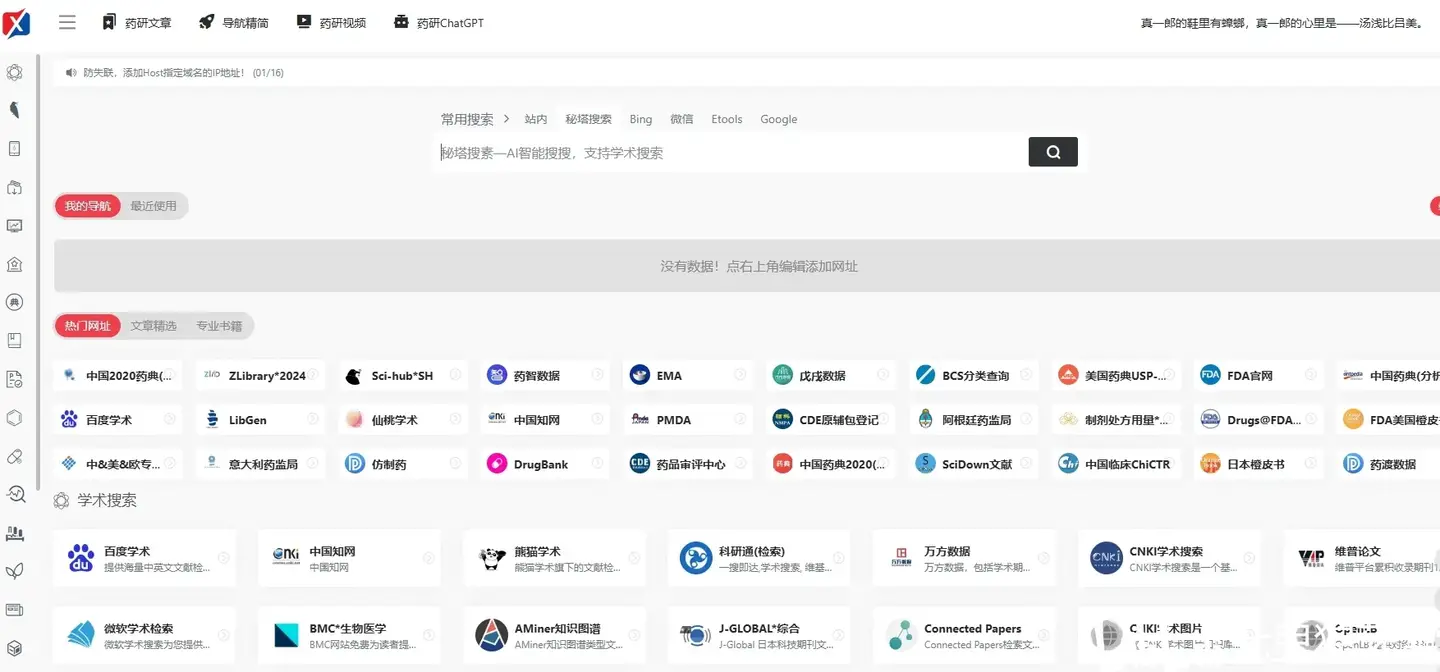
Task: Click the arrow icon on the EMA card
Action: [741, 375]
